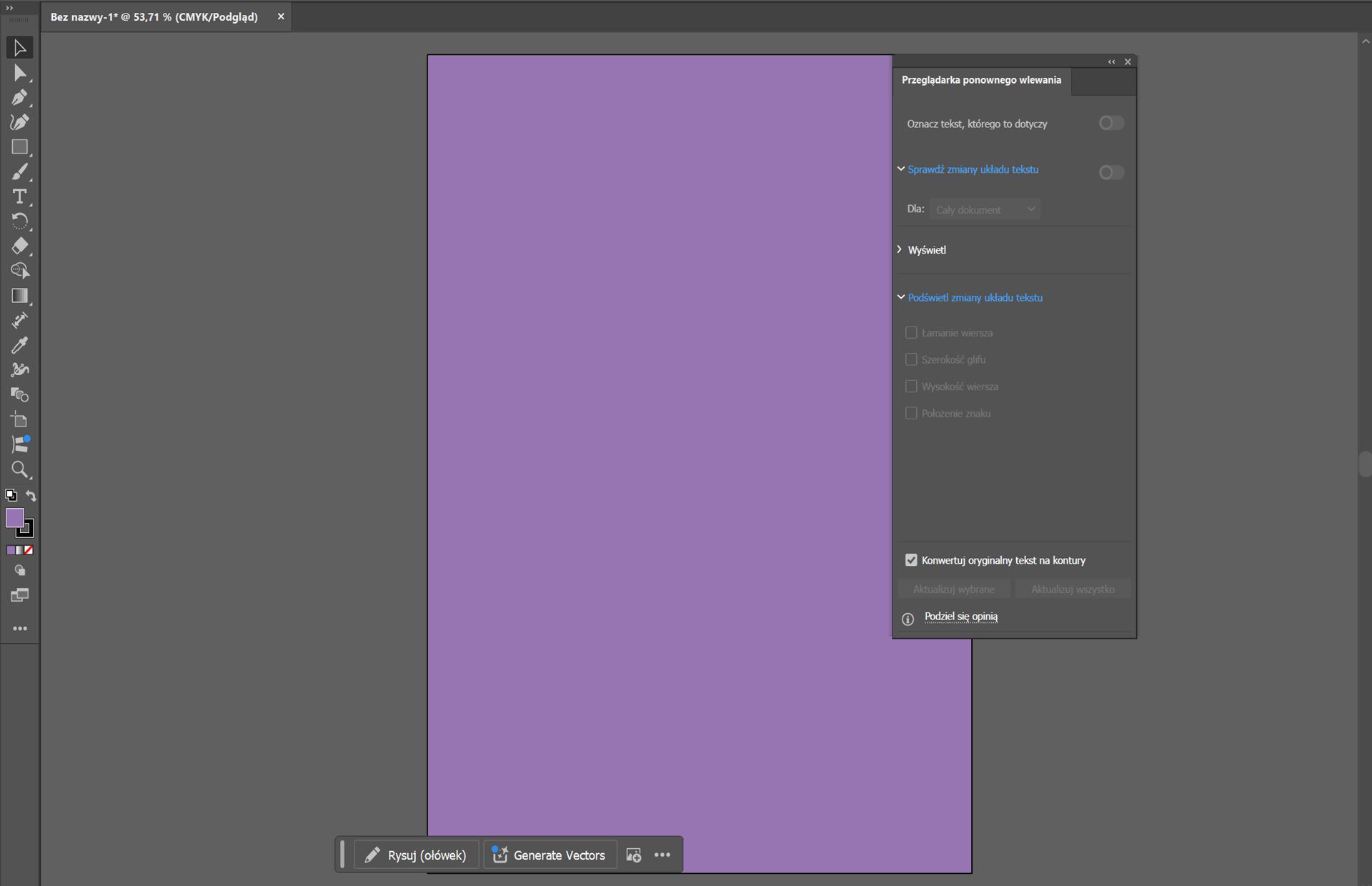Screen dimensions: 1372x886
Task: Select the Eraser tool
Action: point(19,246)
